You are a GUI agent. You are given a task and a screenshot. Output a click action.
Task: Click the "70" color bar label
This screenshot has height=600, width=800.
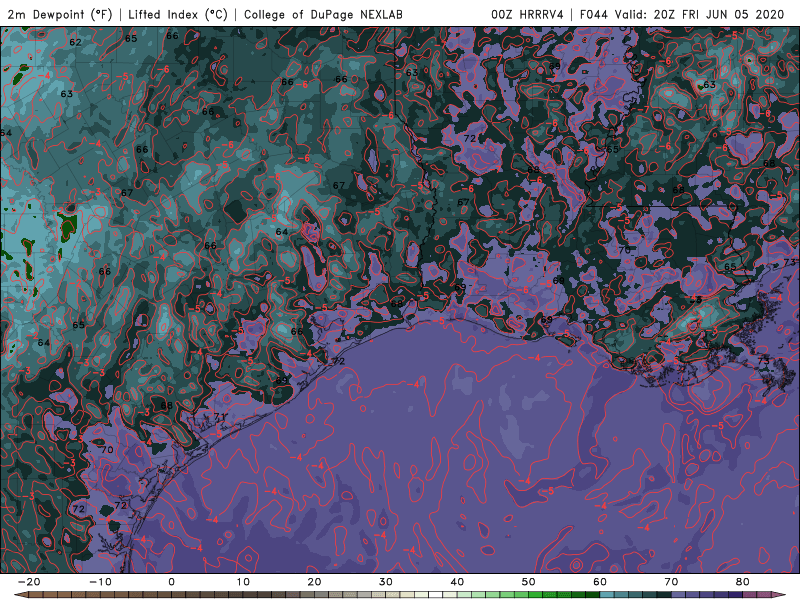[x=671, y=582]
